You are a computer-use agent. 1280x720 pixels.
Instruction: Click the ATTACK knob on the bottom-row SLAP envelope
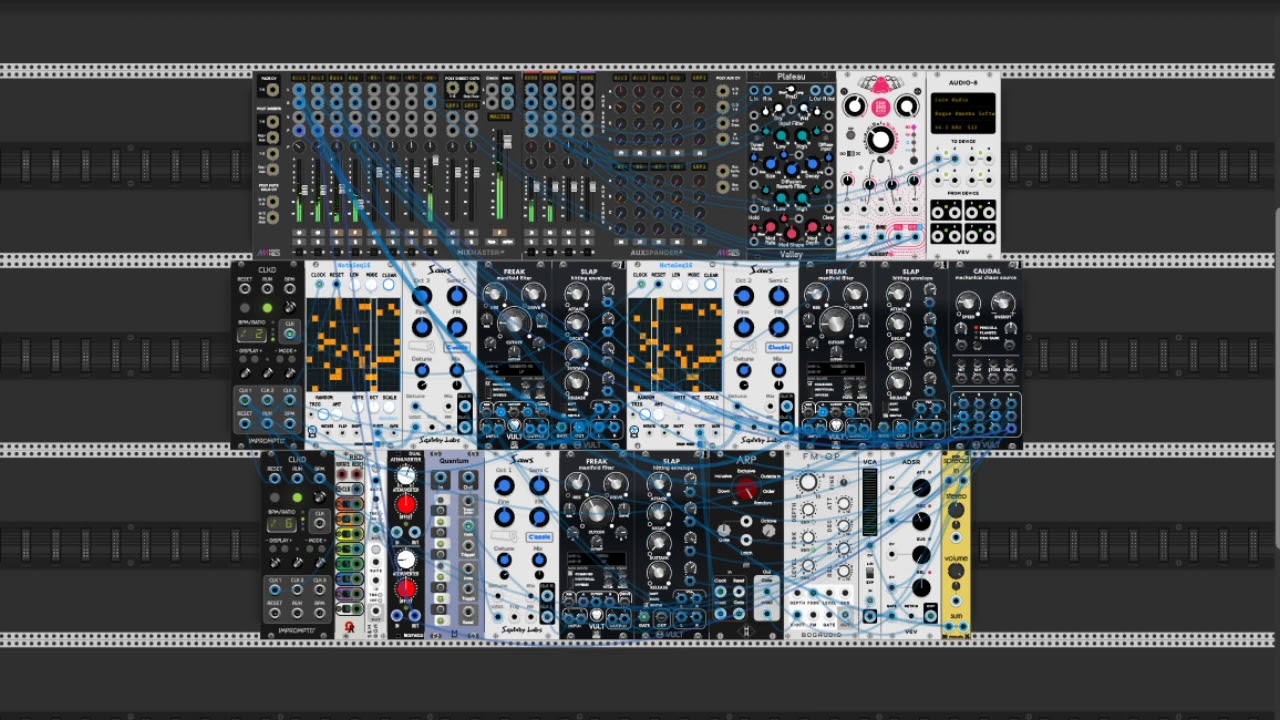point(659,484)
